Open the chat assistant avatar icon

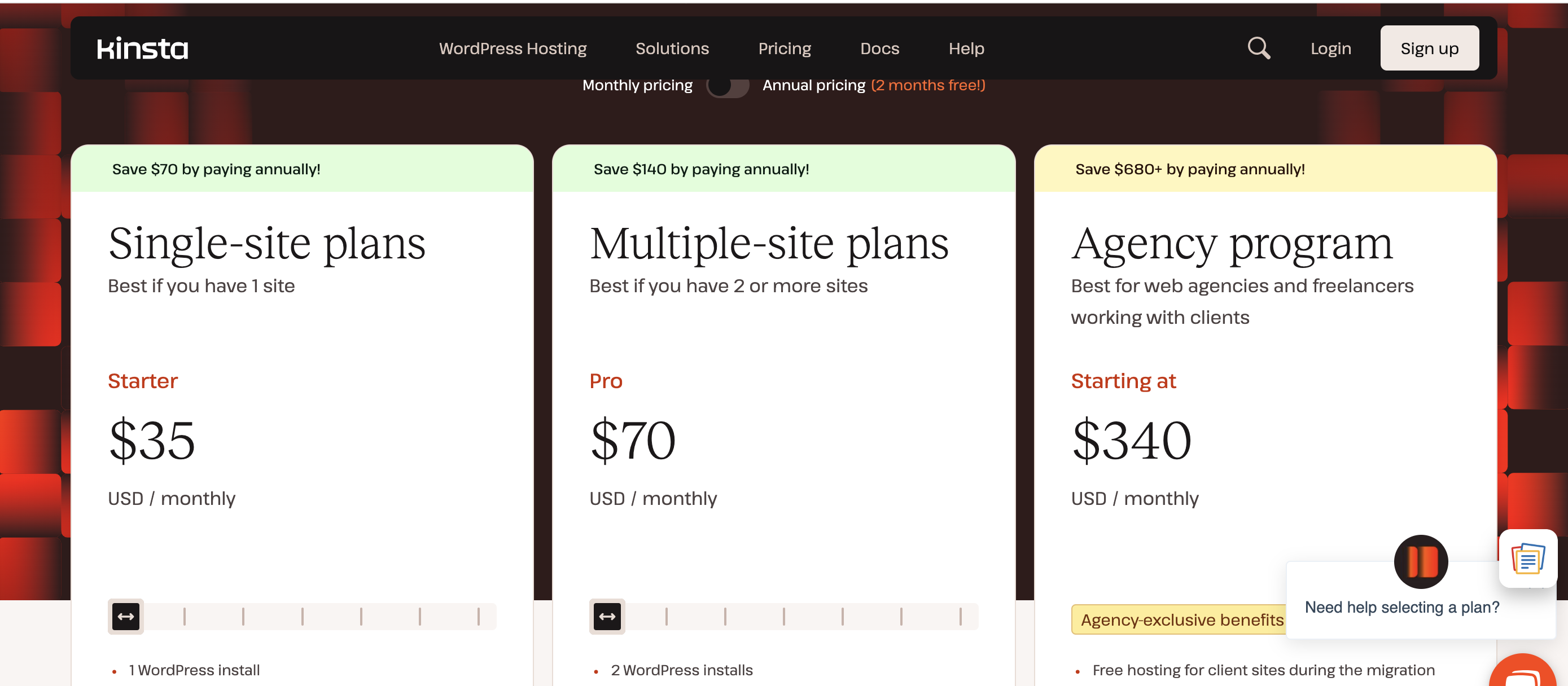tap(1420, 561)
